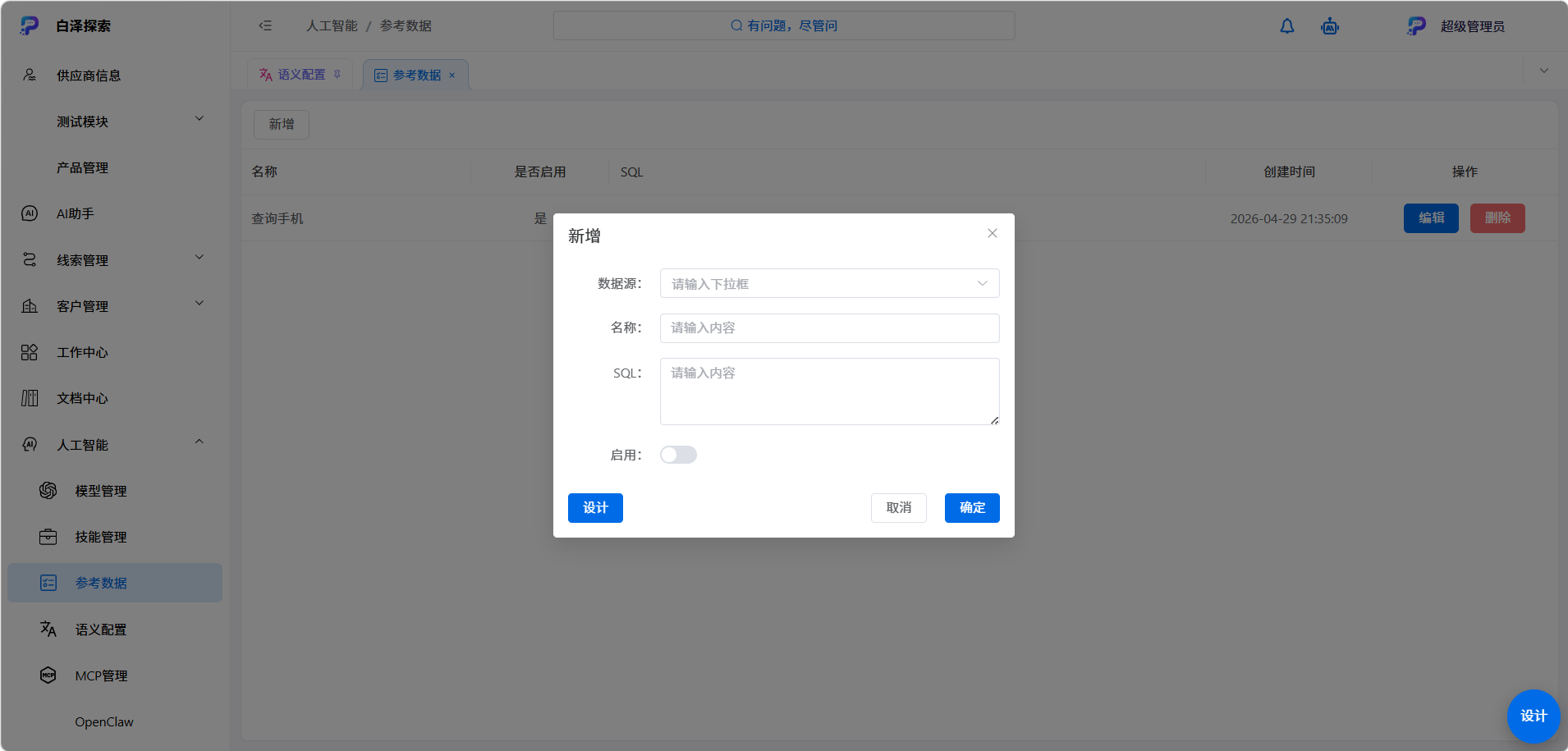
Task: Open the AI robot assistant icon
Action: pyautogui.click(x=1330, y=26)
